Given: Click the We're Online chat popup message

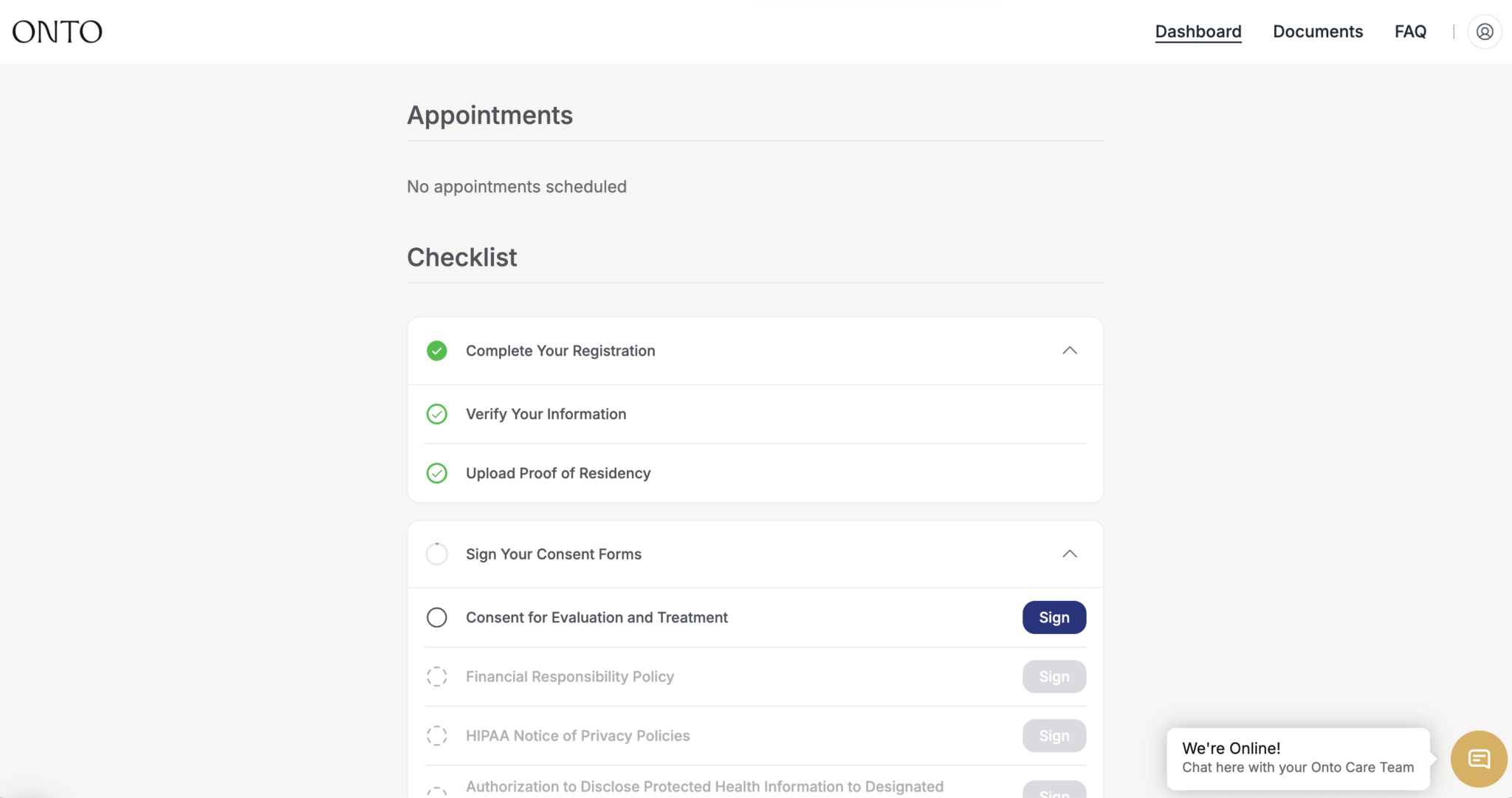Looking at the screenshot, I should click(1297, 757).
